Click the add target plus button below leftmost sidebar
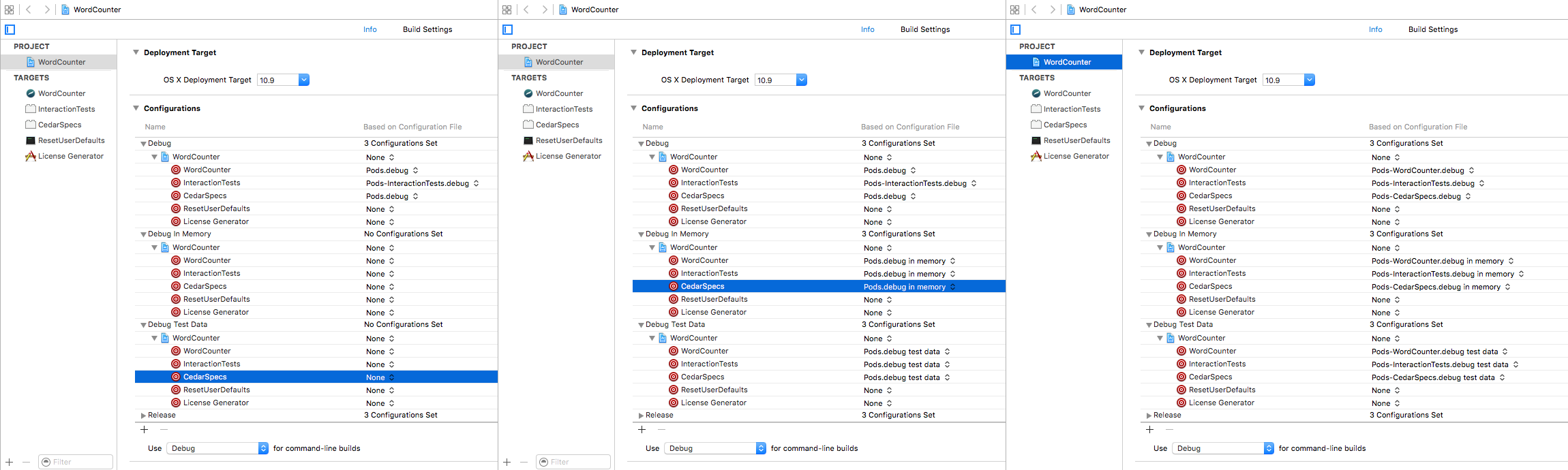Image resolution: width=1568 pixels, height=470 pixels. [10, 462]
